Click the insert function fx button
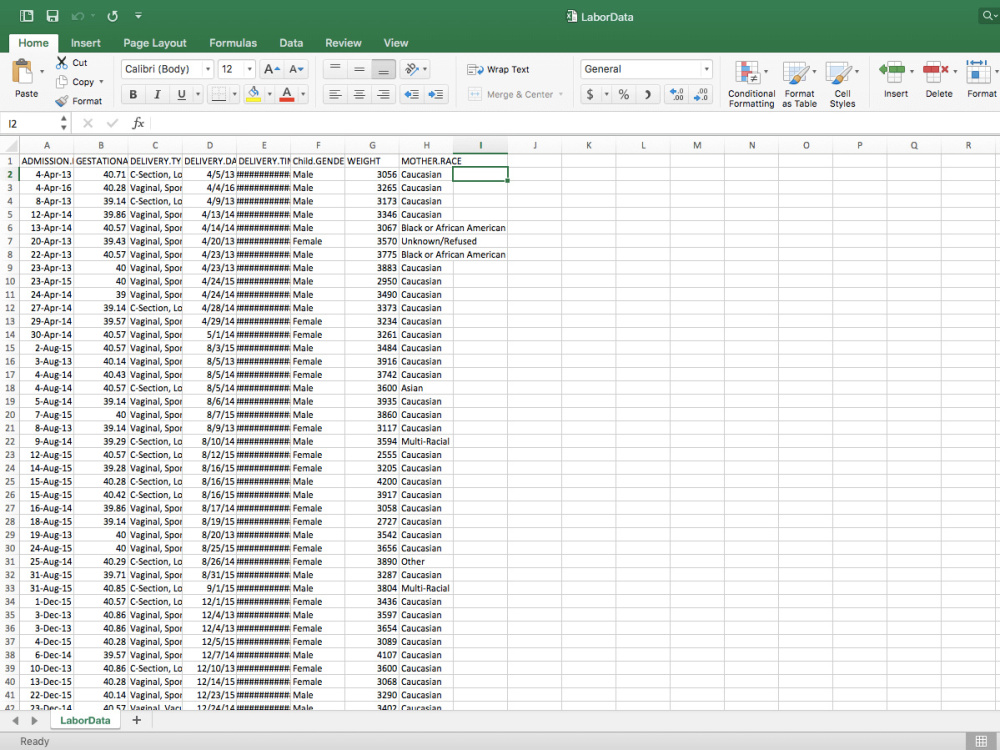1000x750 pixels. tap(138, 123)
